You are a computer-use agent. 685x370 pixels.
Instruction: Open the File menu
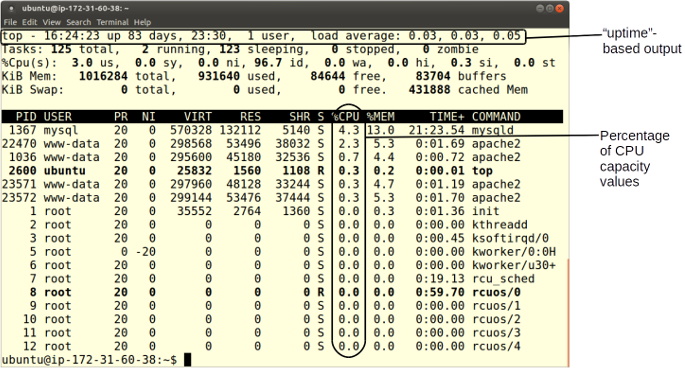10,22
